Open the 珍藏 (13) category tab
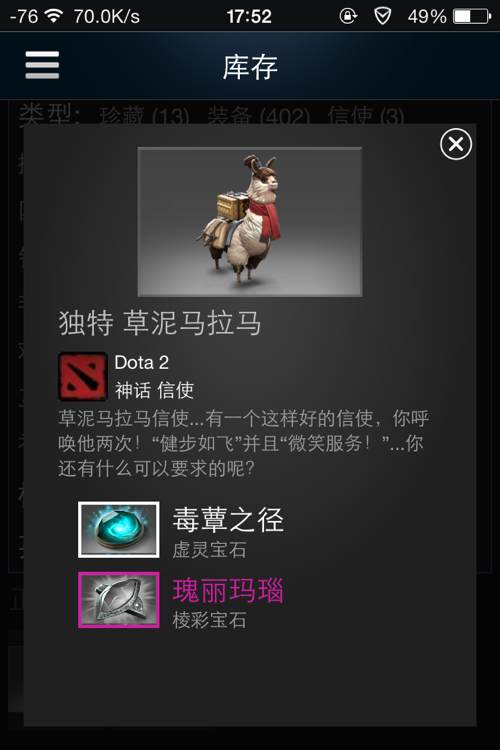Screen dimensions: 500x750 (144, 116)
